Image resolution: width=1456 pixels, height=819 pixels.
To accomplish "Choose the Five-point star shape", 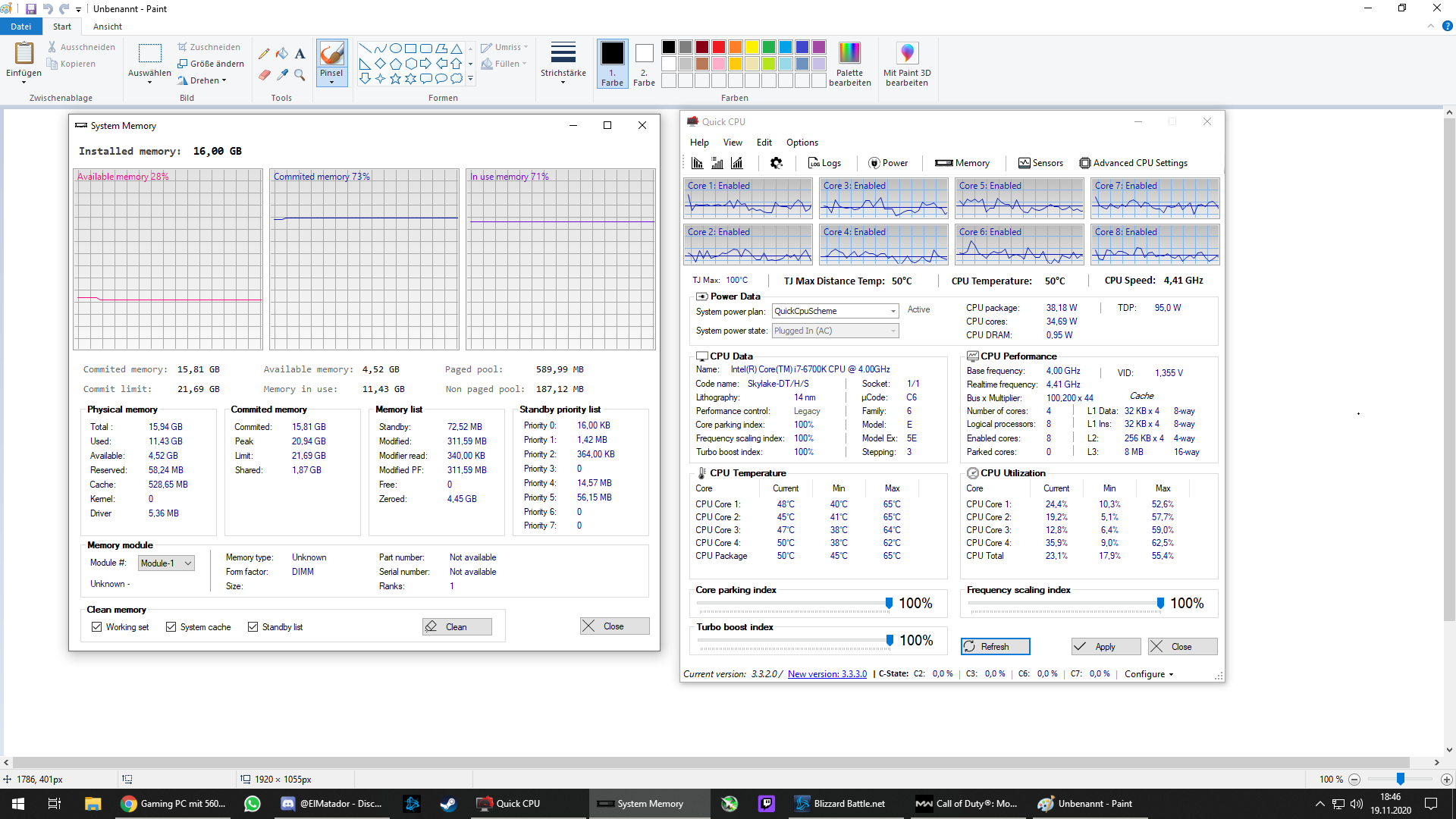I will pyautogui.click(x=395, y=79).
